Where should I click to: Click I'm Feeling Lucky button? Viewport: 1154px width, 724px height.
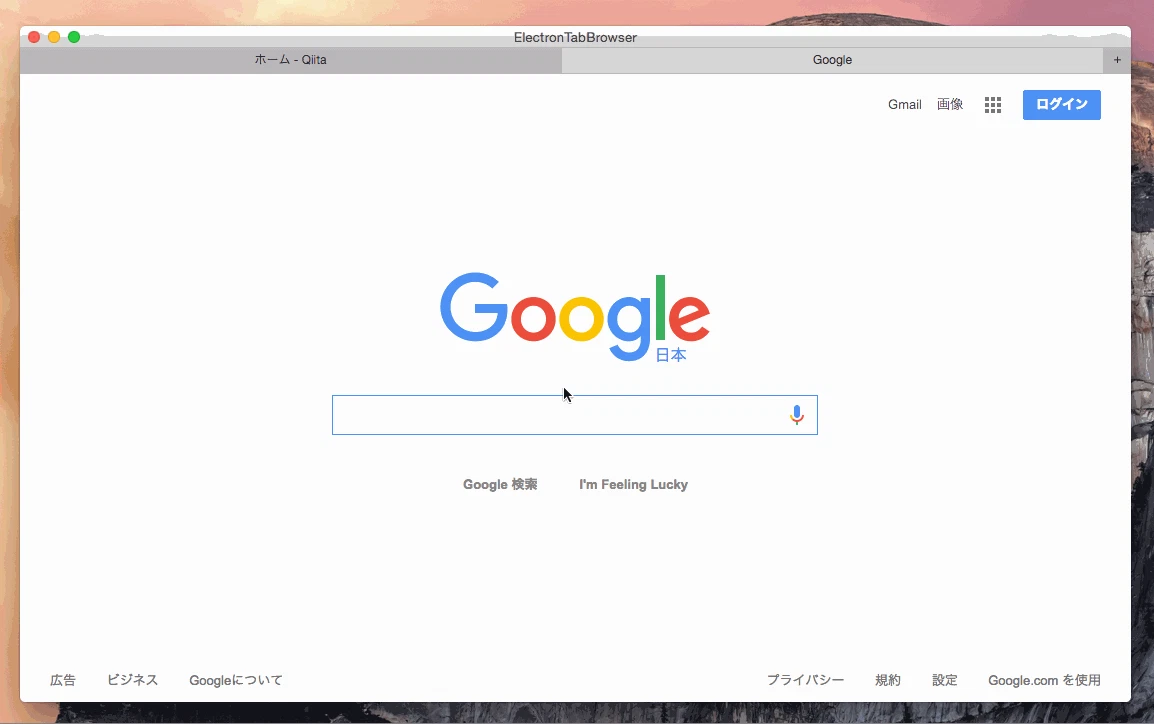pos(633,484)
